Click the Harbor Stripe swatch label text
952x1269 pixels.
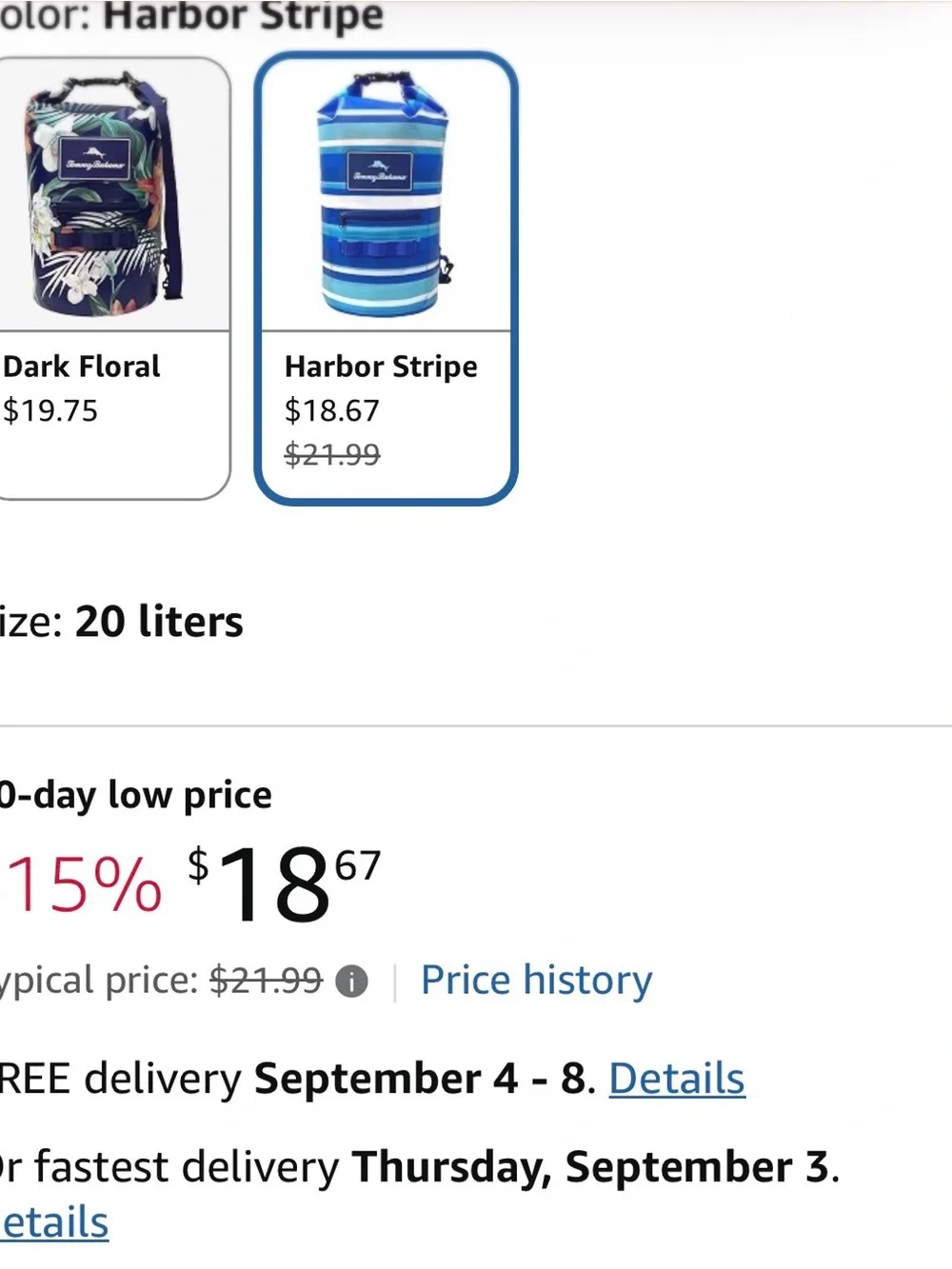pyautogui.click(x=381, y=367)
